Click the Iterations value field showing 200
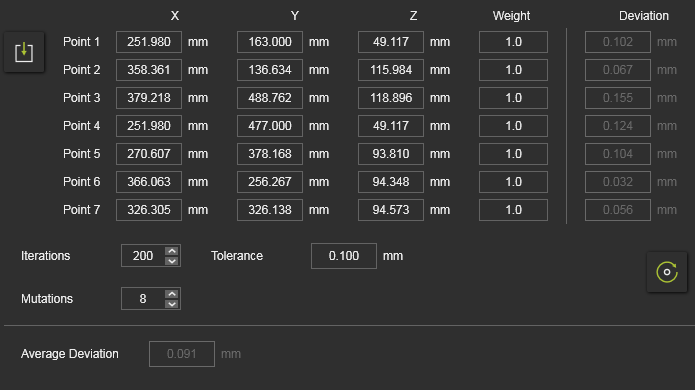The height and width of the screenshot is (390, 695). tap(143, 256)
